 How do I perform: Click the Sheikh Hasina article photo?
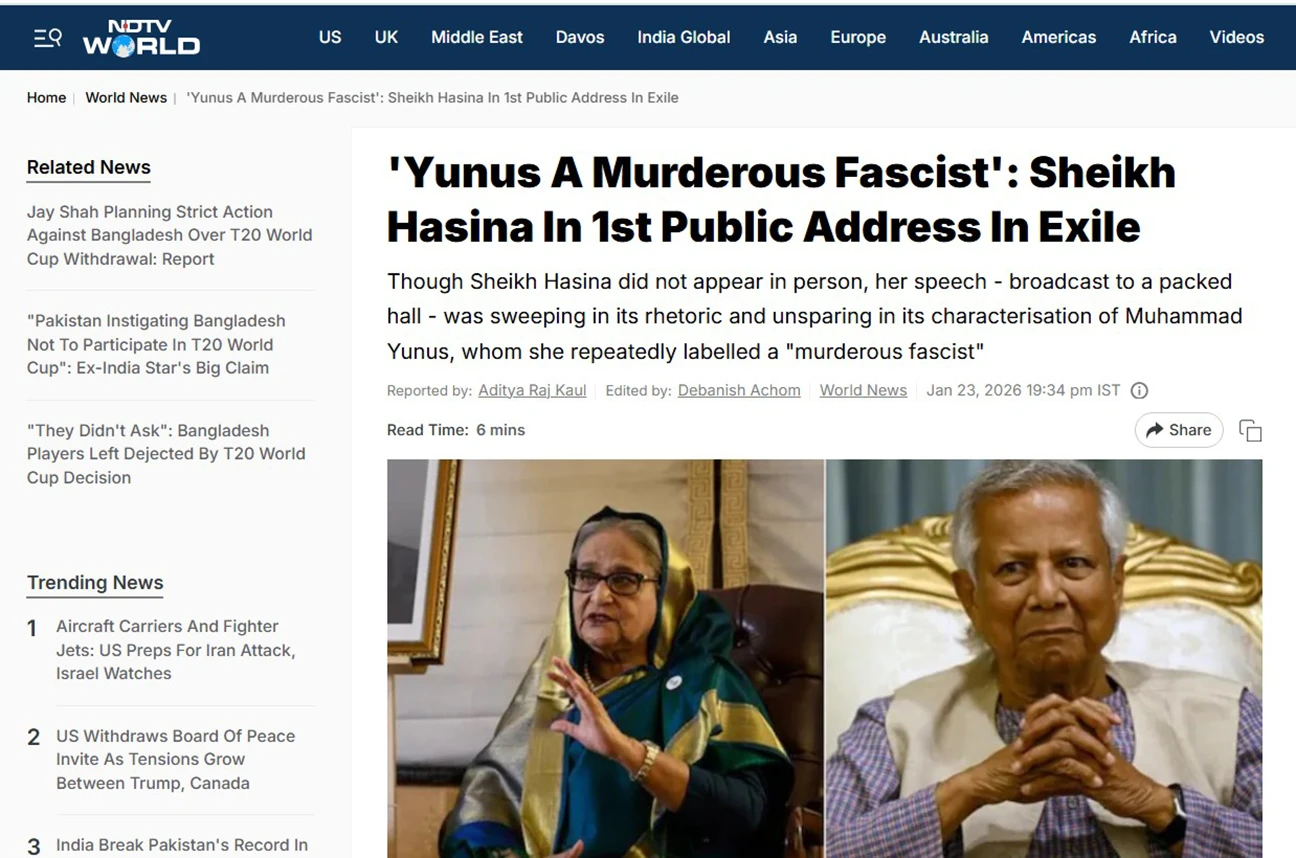point(605,658)
